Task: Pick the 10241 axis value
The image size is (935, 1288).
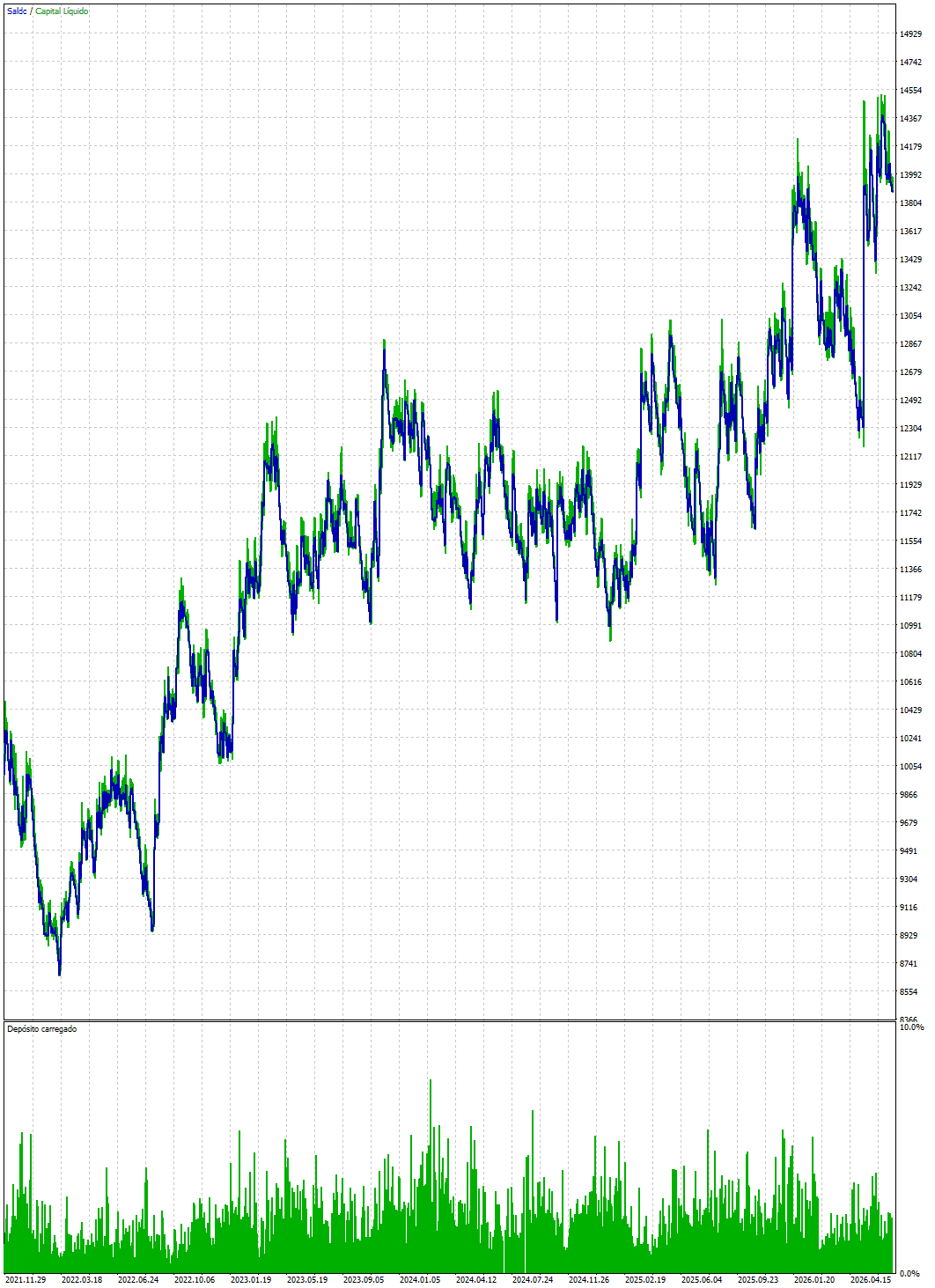Action: (x=911, y=739)
